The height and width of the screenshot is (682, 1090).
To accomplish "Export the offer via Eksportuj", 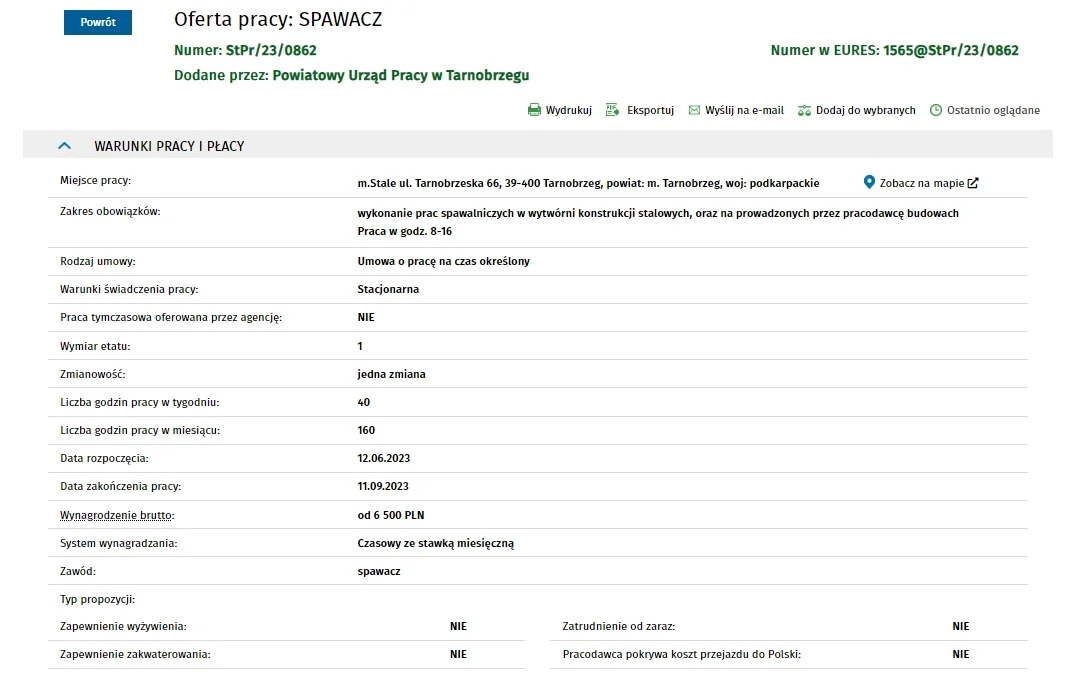I will click(x=651, y=110).
